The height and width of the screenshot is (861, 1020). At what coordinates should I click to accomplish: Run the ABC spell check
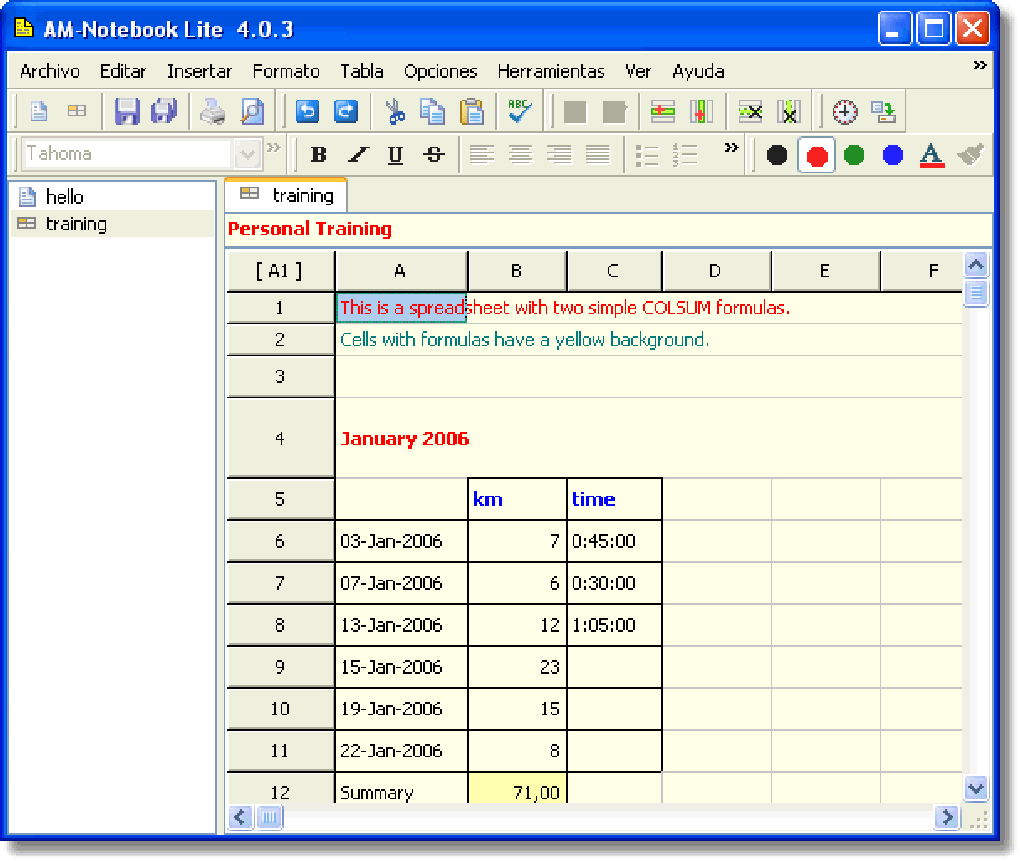[x=519, y=111]
